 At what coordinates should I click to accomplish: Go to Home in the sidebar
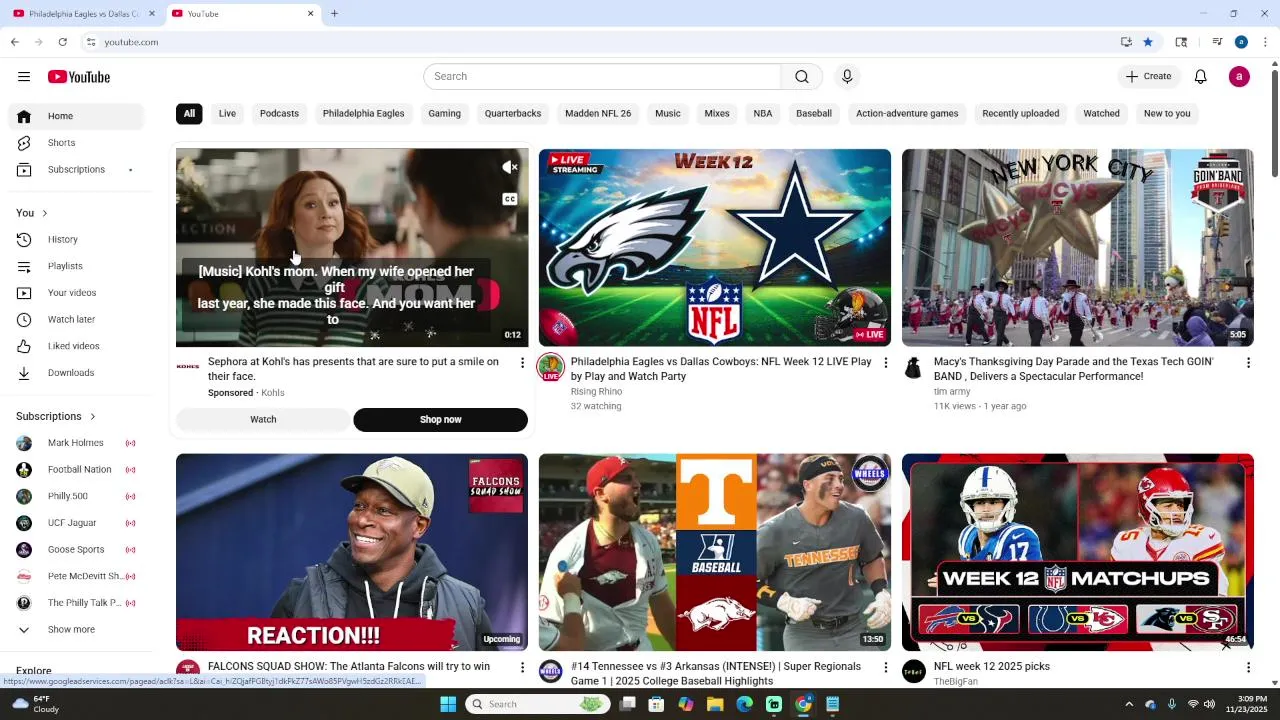[76, 116]
